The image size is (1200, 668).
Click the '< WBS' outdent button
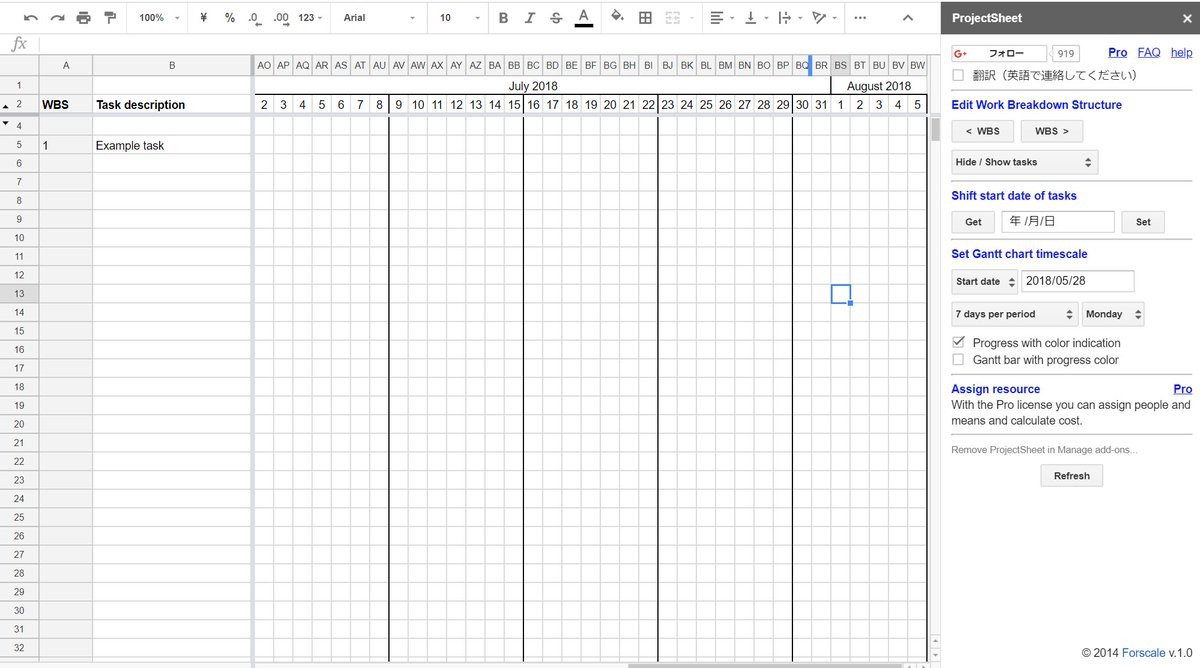[982, 131]
